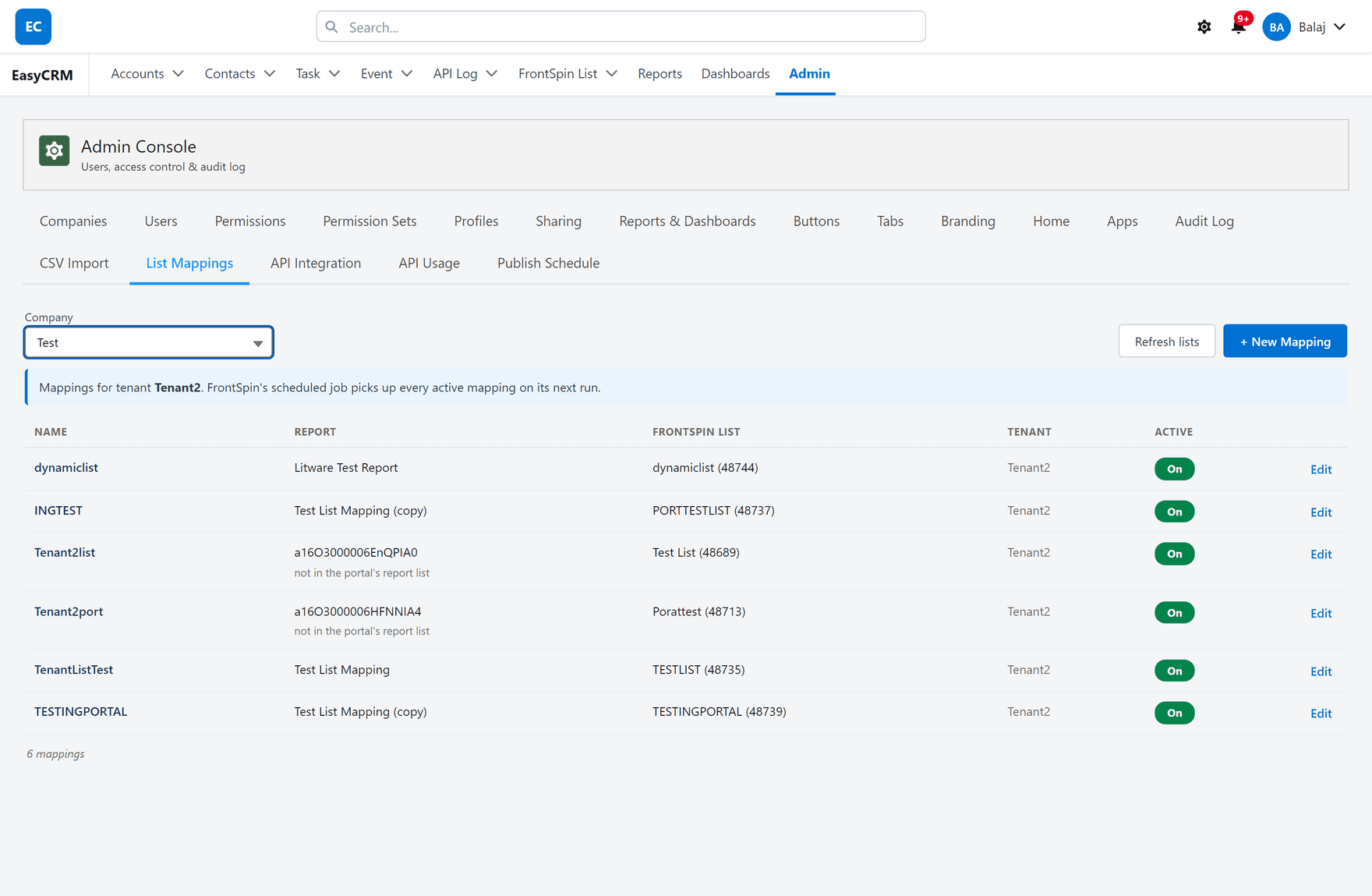Open the Task dropdown chevron
This screenshot has height=896, width=1372.
334,73
